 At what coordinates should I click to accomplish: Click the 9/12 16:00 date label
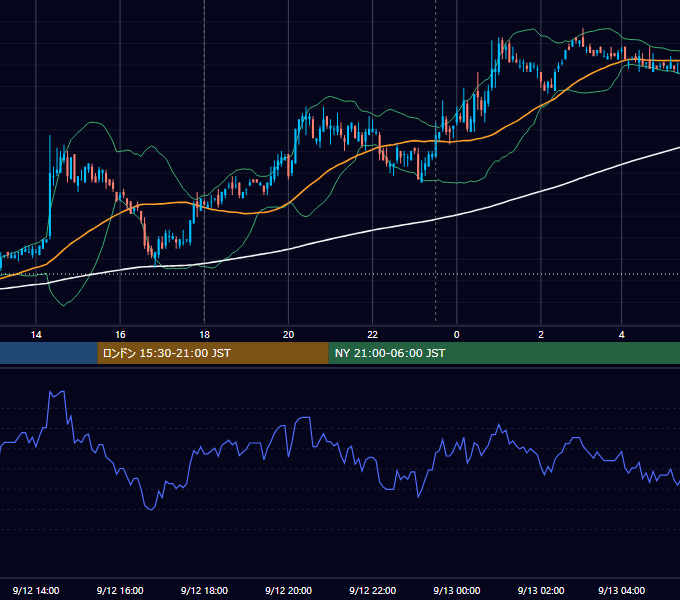(x=120, y=590)
